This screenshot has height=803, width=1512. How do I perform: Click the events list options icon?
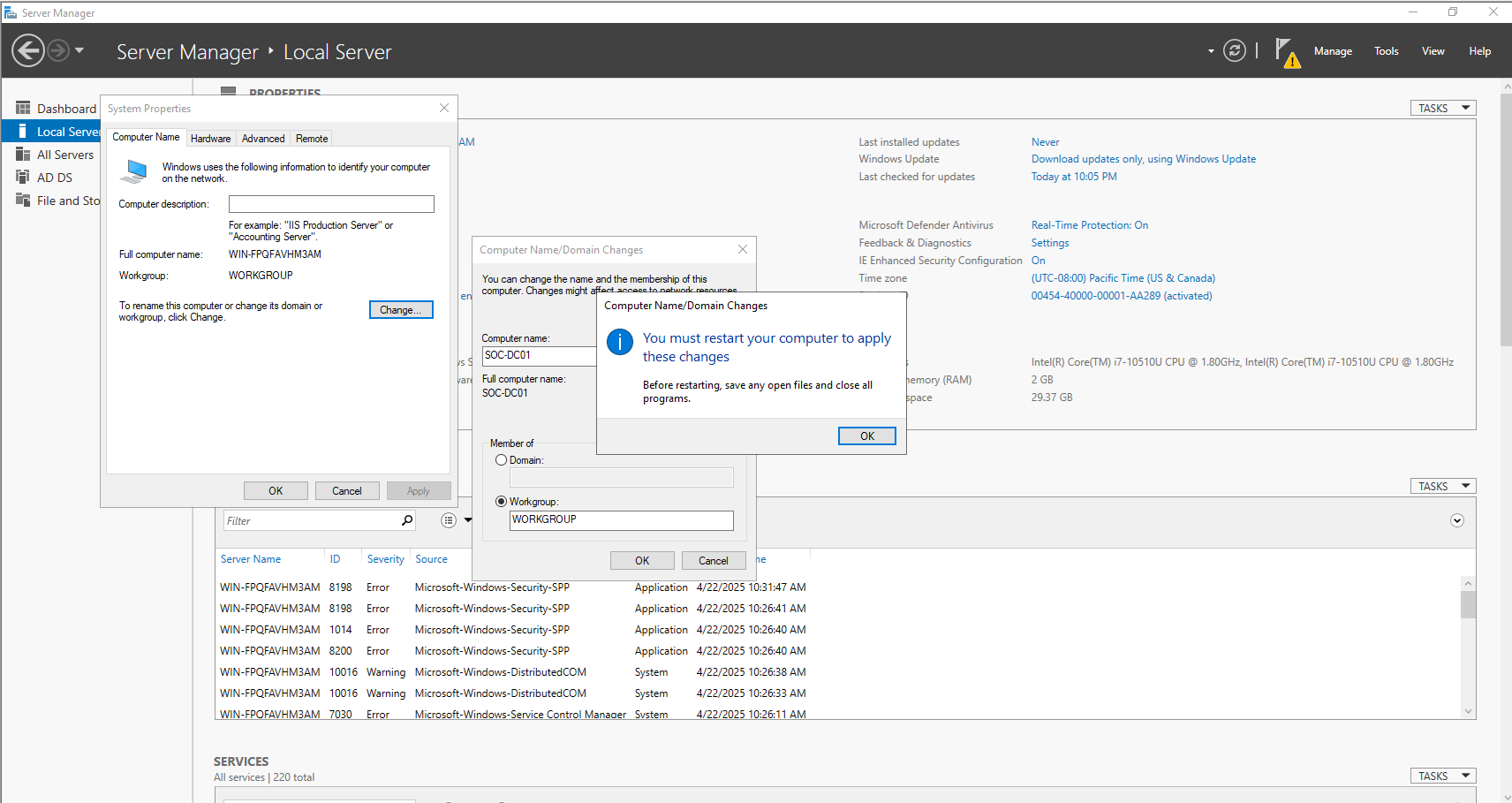(x=449, y=520)
